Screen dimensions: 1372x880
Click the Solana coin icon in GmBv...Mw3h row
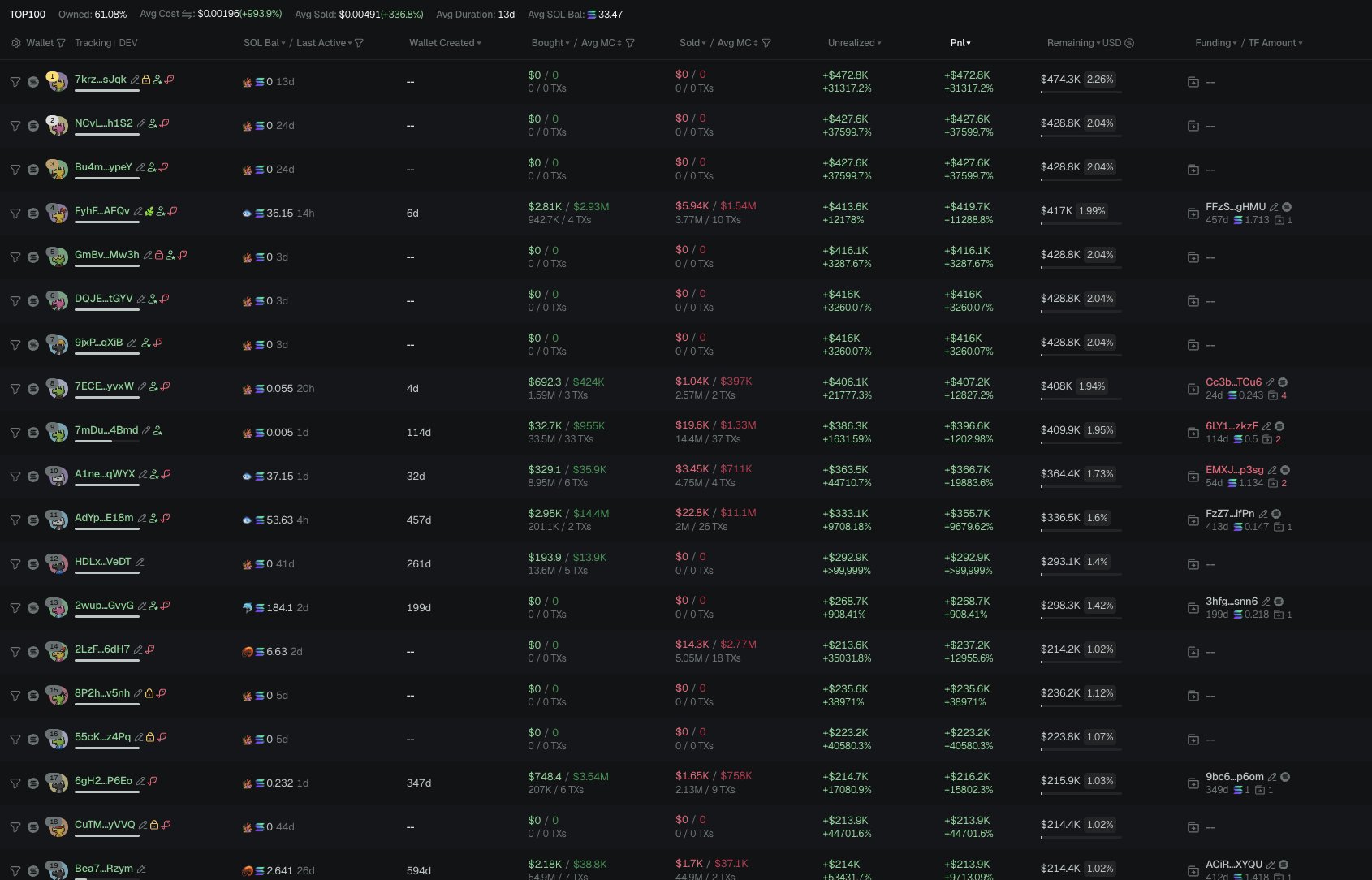tap(33, 257)
